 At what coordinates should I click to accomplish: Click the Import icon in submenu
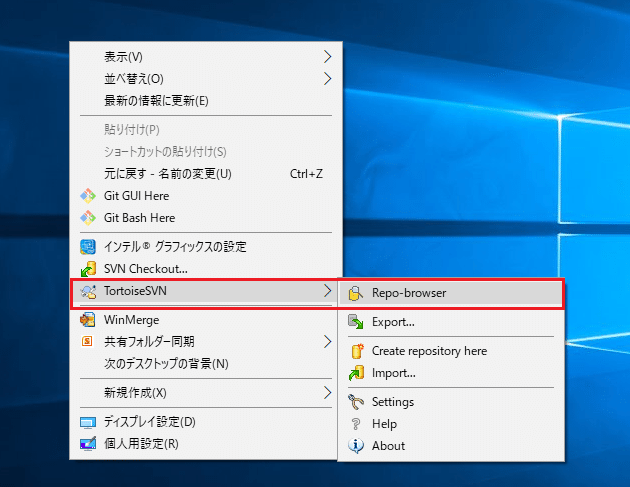coord(356,373)
